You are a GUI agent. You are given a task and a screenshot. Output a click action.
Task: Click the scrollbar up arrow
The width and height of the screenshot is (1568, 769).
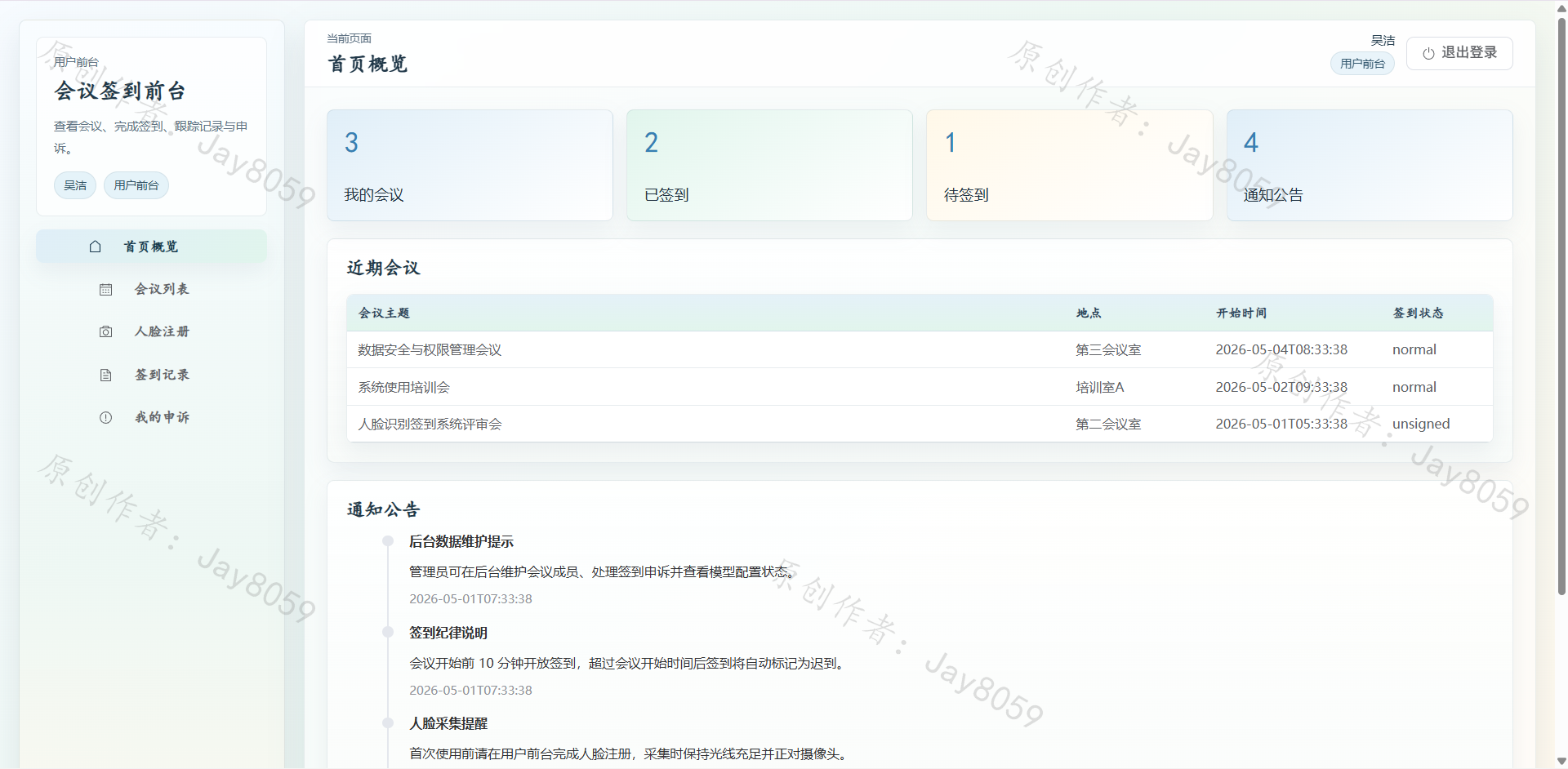pyautogui.click(x=1561, y=7)
